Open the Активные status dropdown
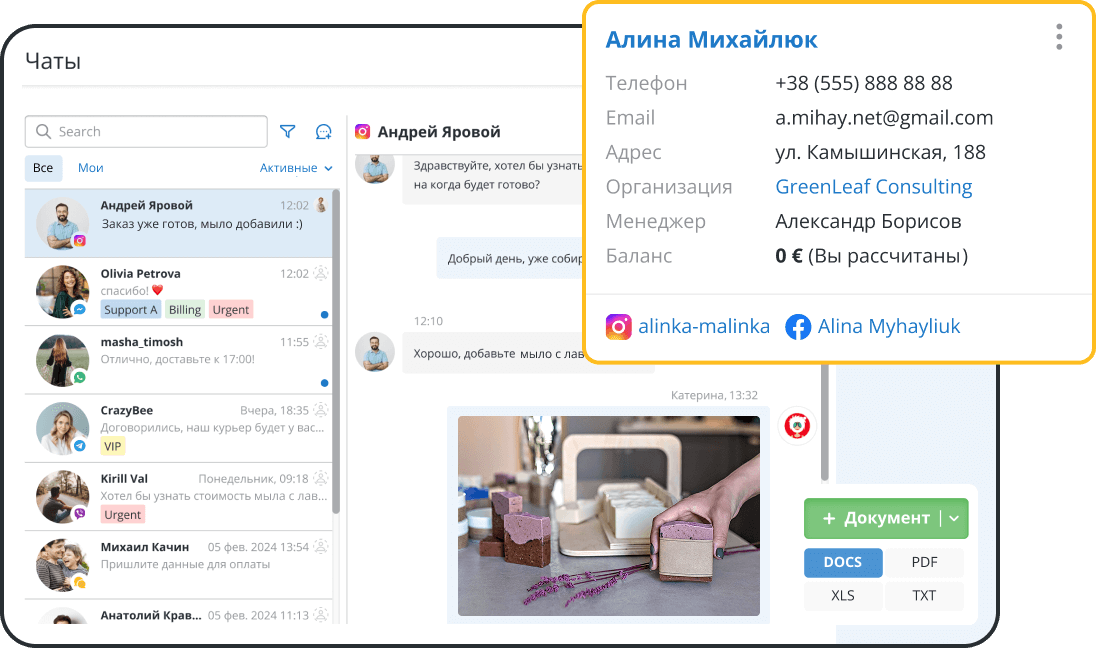Screen dimensions: 1096x648 (294, 167)
